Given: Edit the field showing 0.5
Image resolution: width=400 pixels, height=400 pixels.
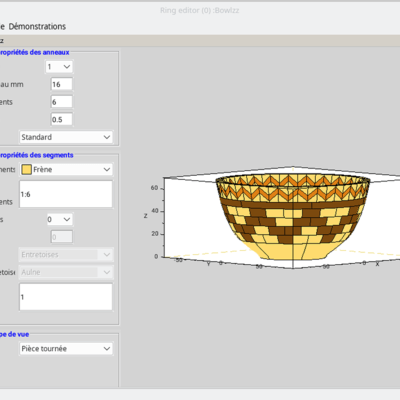Looking at the screenshot, I should click(x=62, y=120).
